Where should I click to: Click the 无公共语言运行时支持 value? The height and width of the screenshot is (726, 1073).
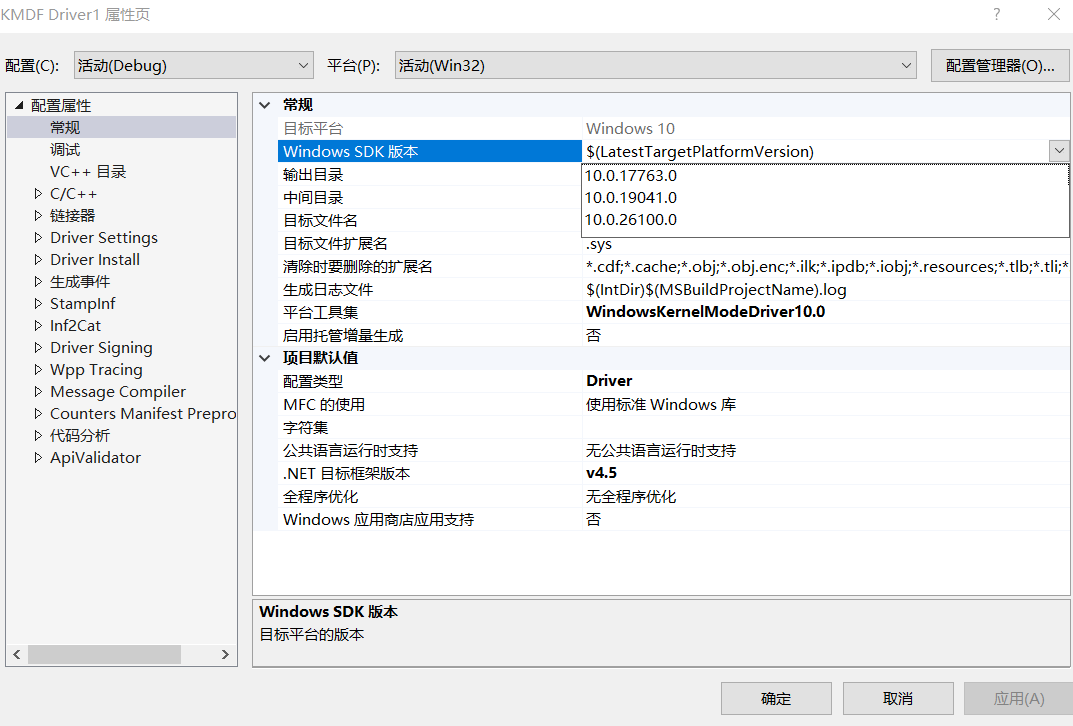[661, 450]
